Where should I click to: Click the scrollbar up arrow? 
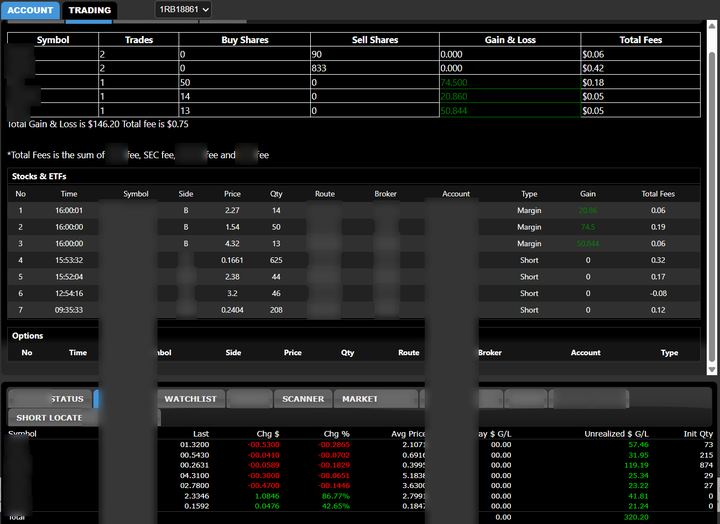pyautogui.click(x=712, y=26)
